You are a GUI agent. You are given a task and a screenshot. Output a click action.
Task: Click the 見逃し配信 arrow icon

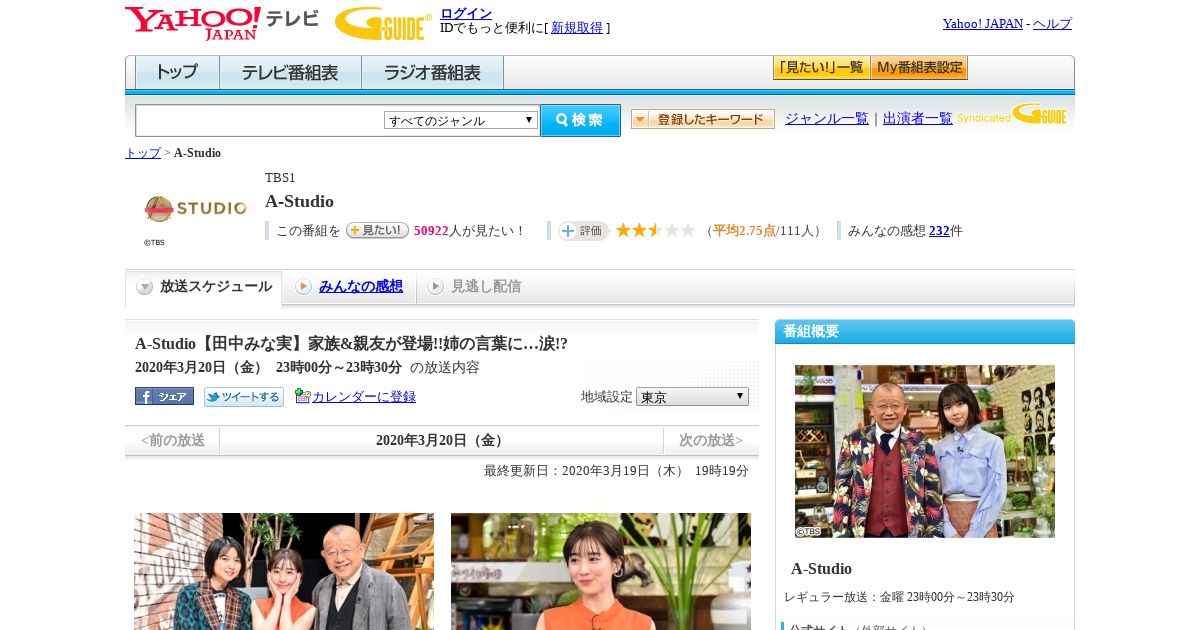tap(435, 287)
